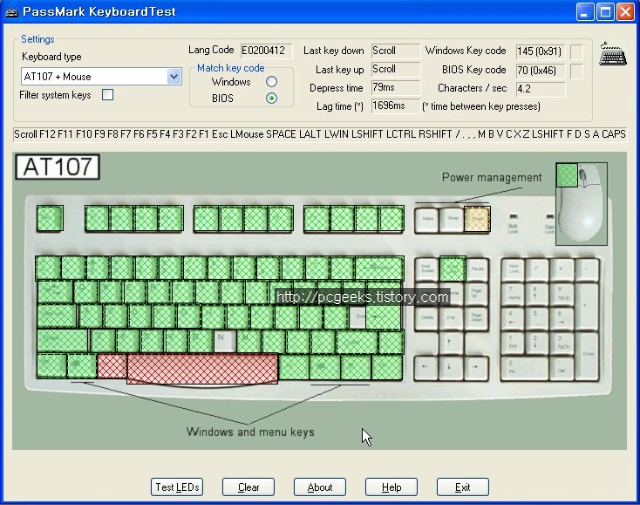
Task: Click the Depress time value 79ms
Action: pos(396,87)
